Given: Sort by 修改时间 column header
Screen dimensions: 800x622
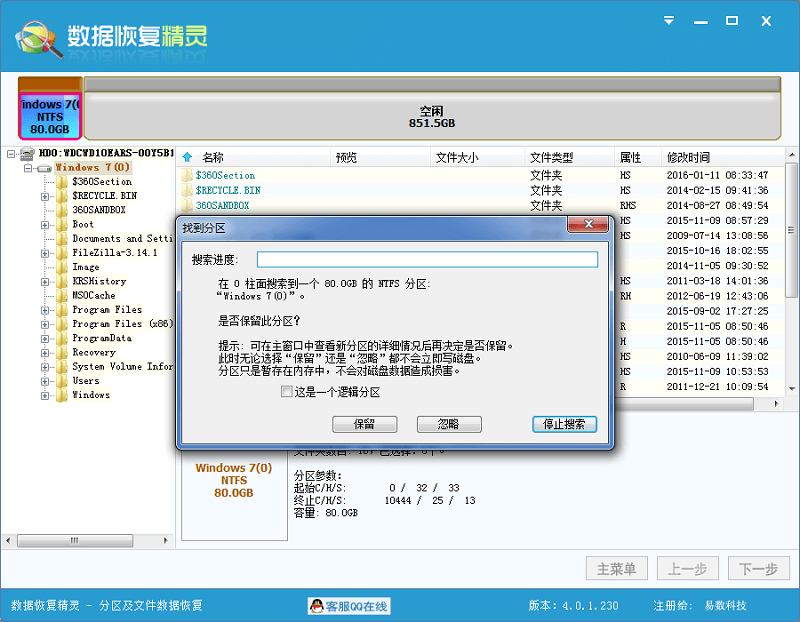Looking at the screenshot, I should click(x=688, y=157).
